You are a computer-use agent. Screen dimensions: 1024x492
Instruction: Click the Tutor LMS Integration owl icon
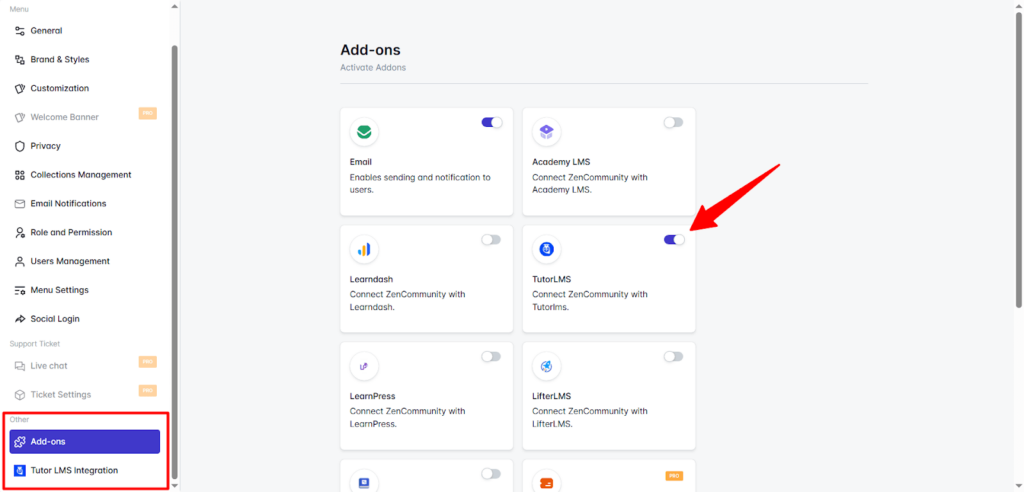point(20,470)
